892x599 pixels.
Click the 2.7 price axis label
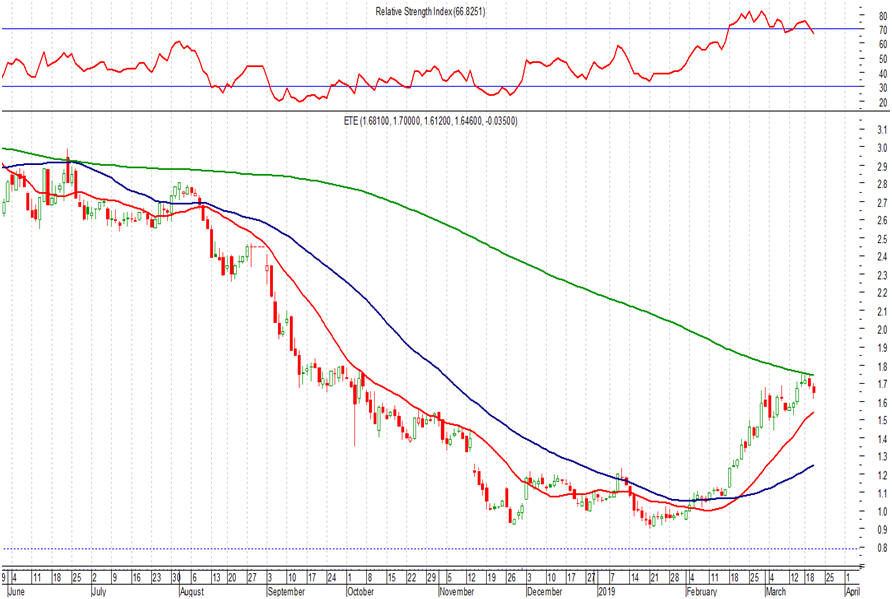click(x=882, y=203)
